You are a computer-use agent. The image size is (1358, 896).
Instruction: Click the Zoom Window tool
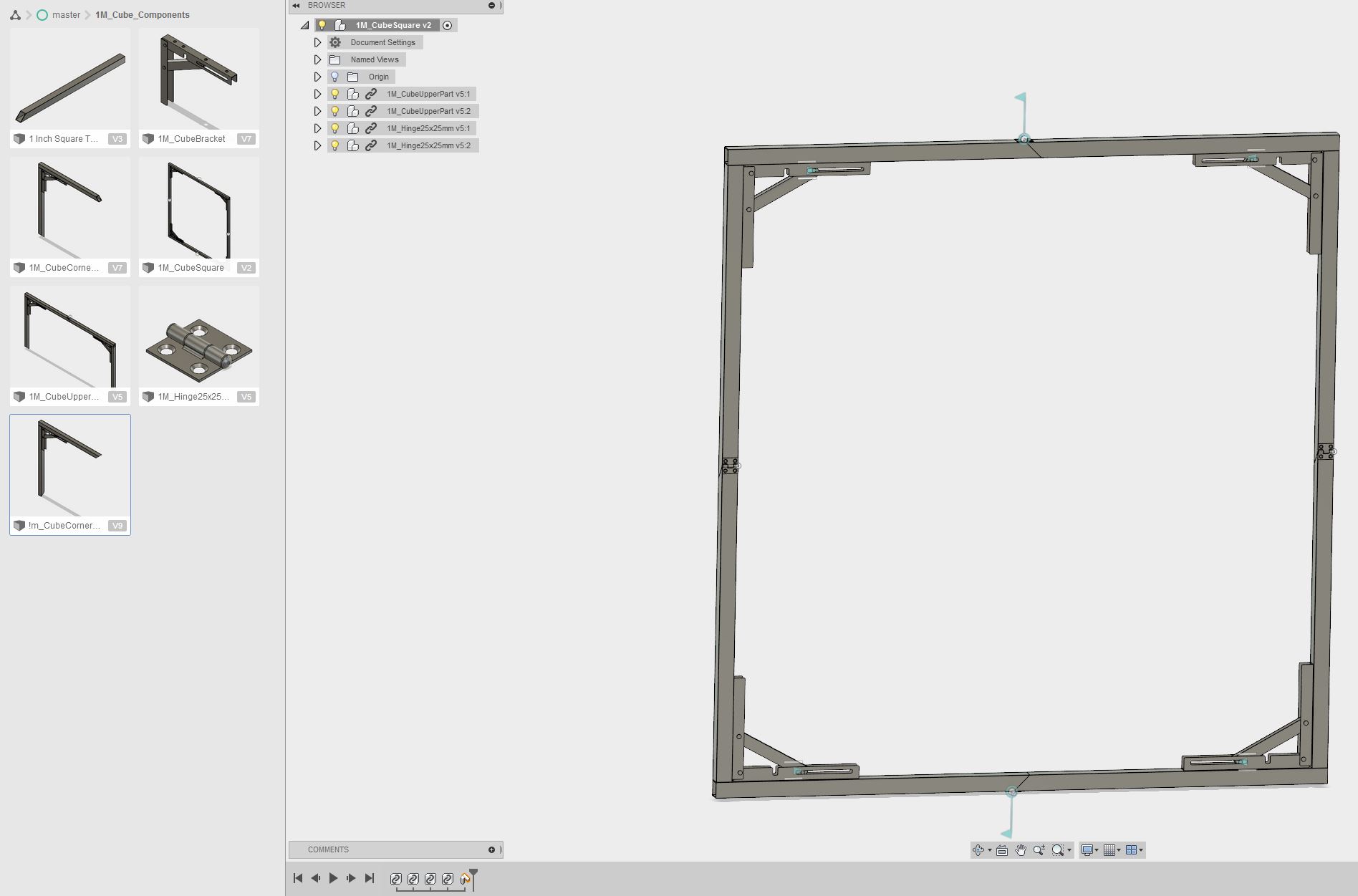click(x=1058, y=850)
